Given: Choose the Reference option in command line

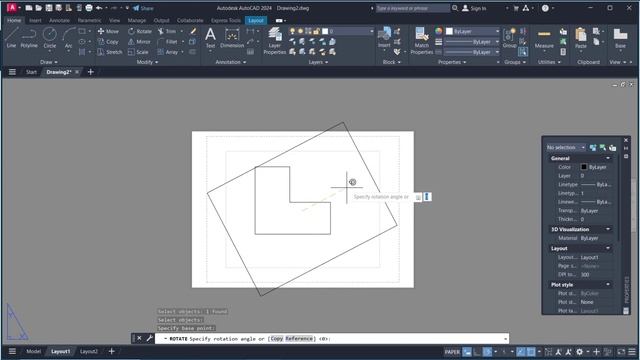Looking at the screenshot, I should [299, 338].
